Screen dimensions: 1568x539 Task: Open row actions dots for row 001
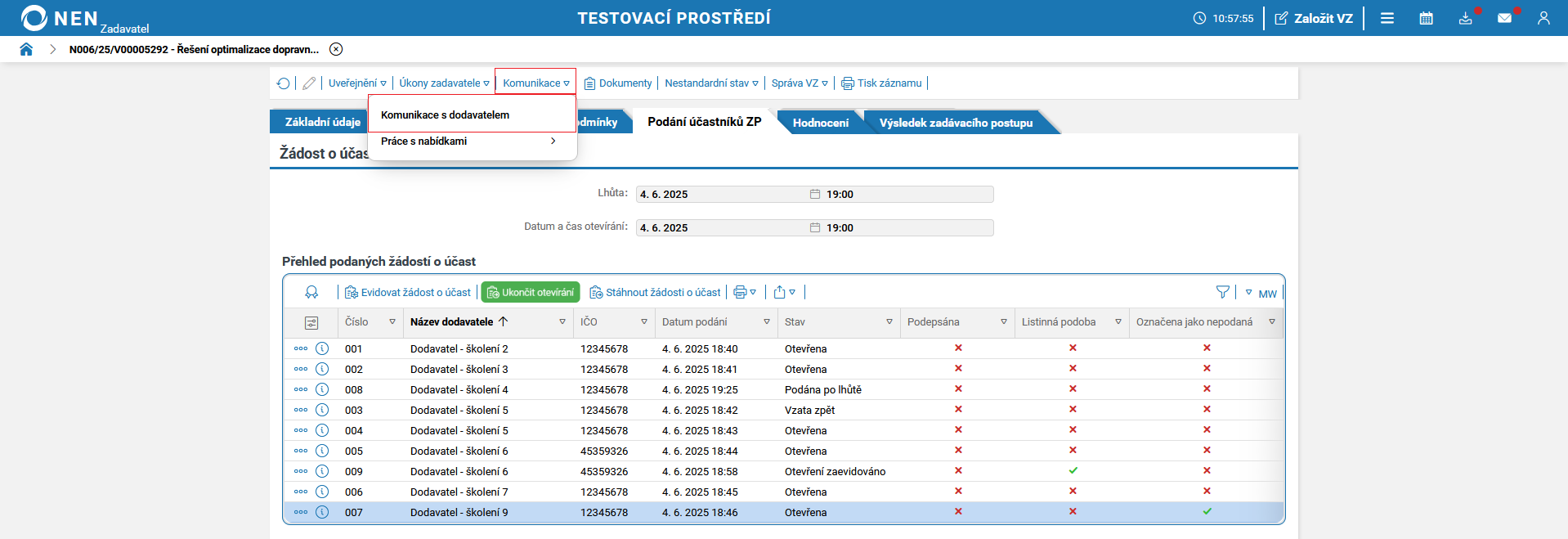pos(301,348)
